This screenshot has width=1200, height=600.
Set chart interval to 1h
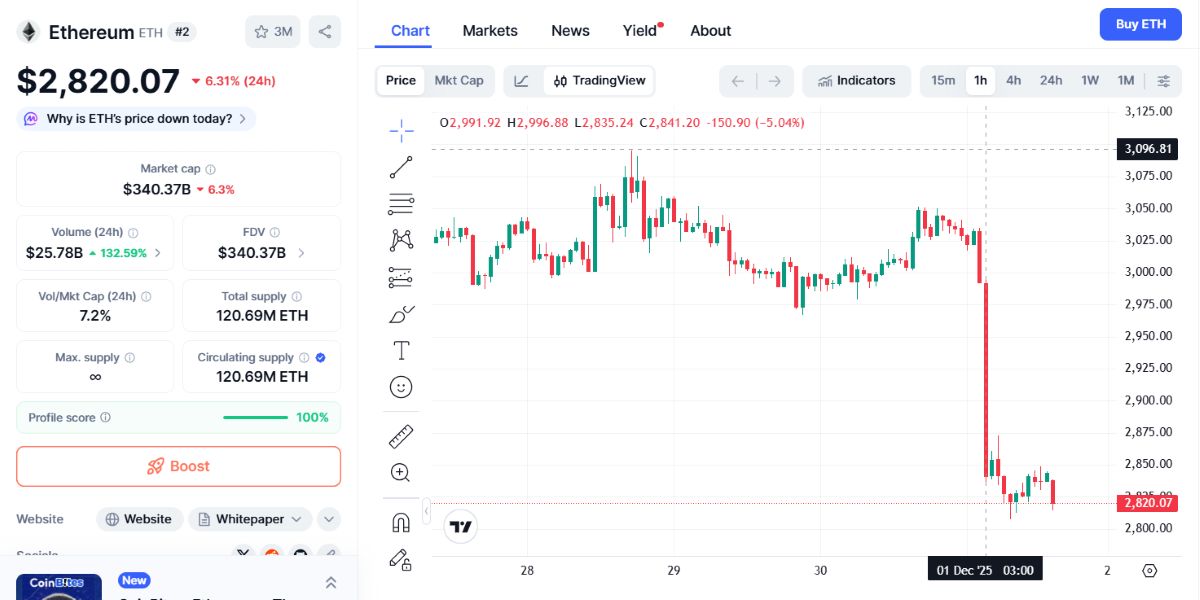(980, 81)
